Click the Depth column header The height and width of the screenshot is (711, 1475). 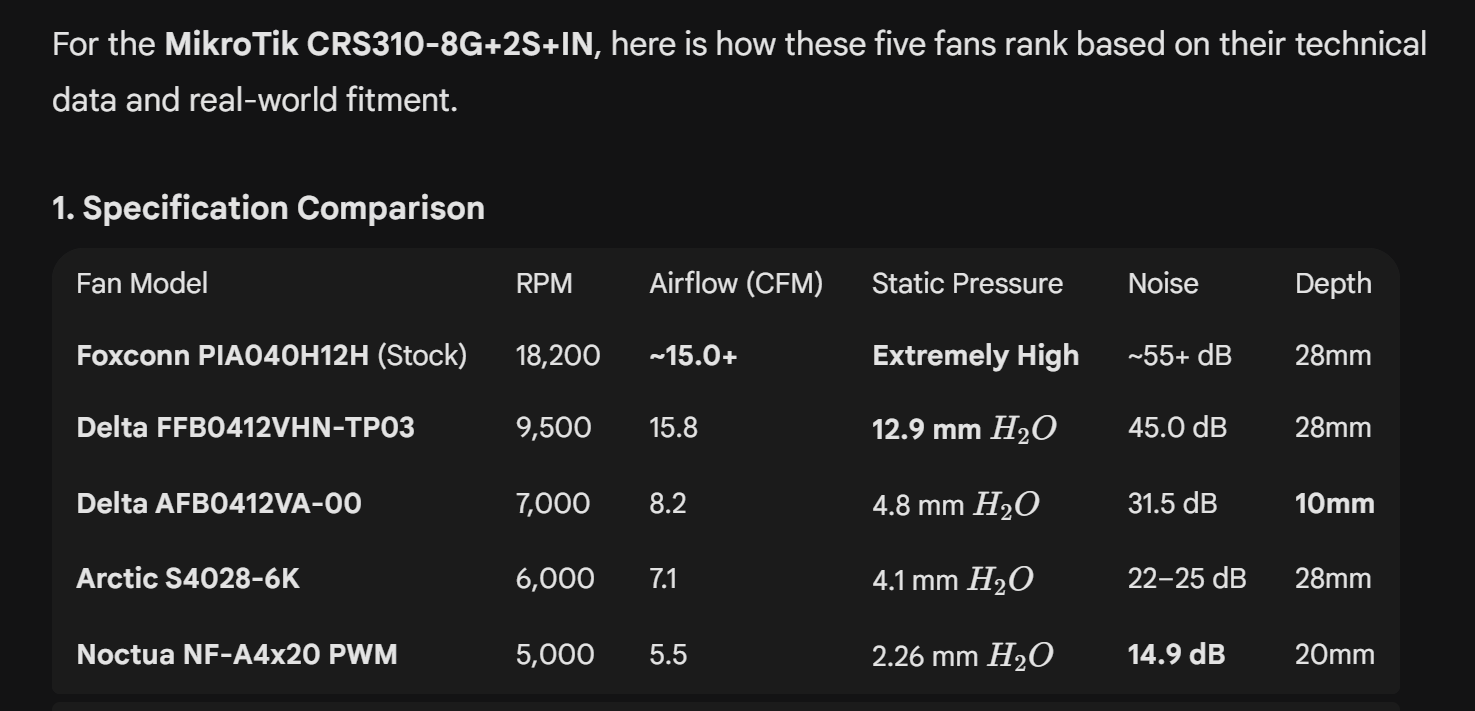click(x=1333, y=283)
